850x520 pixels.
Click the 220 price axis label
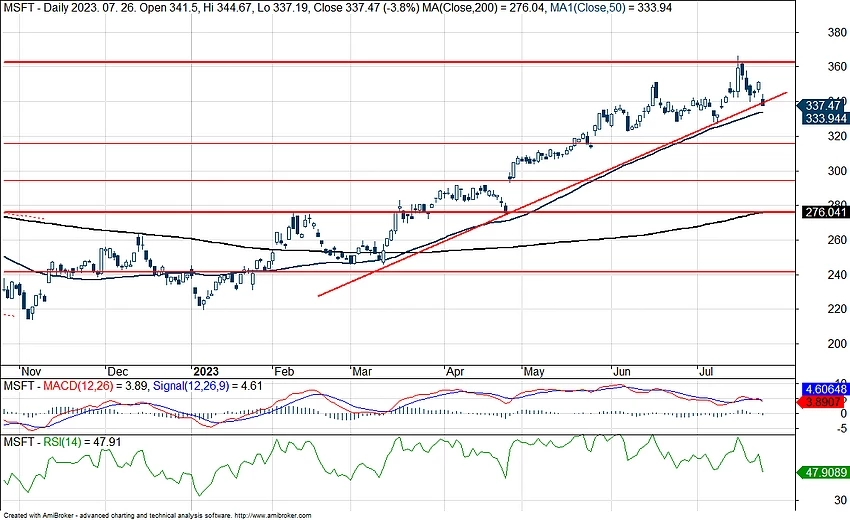tap(837, 309)
